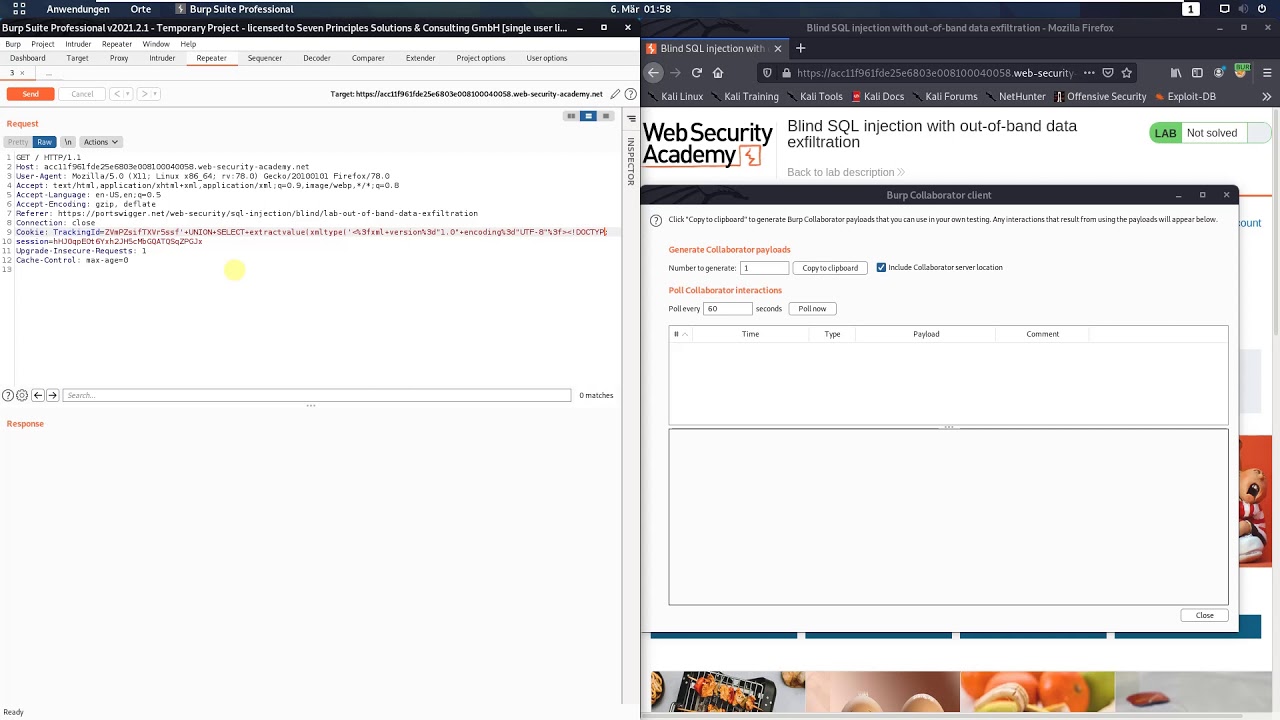Open previous history dropdown arrow
The image size is (1280, 720).
click(127, 94)
